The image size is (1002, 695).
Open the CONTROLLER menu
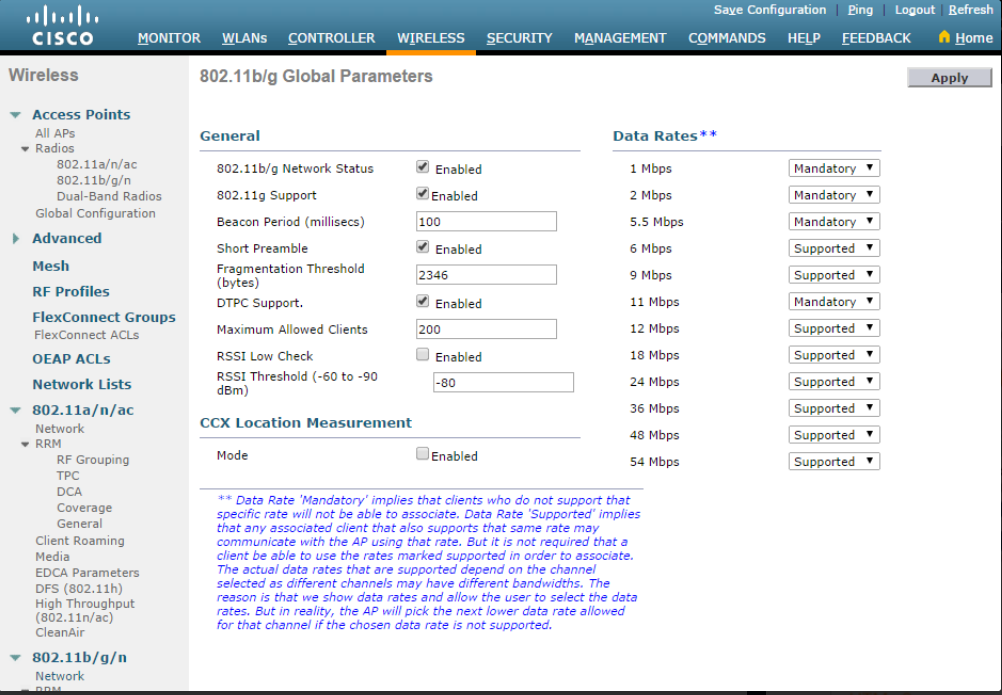point(331,38)
